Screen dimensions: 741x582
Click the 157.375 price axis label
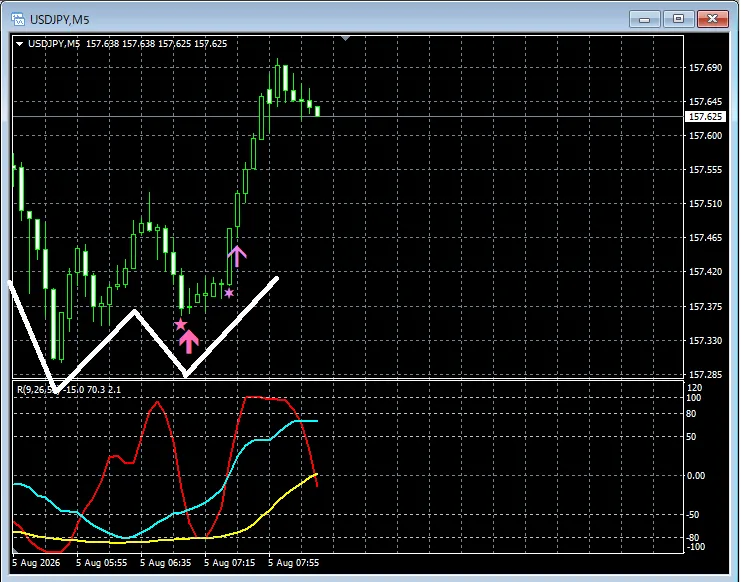tap(706, 307)
